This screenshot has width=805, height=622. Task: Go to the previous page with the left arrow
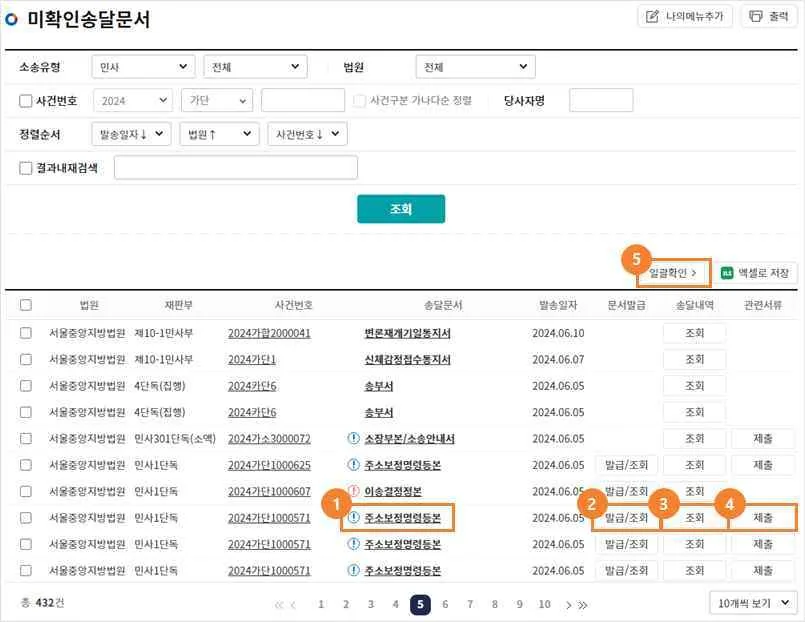click(x=293, y=605)
